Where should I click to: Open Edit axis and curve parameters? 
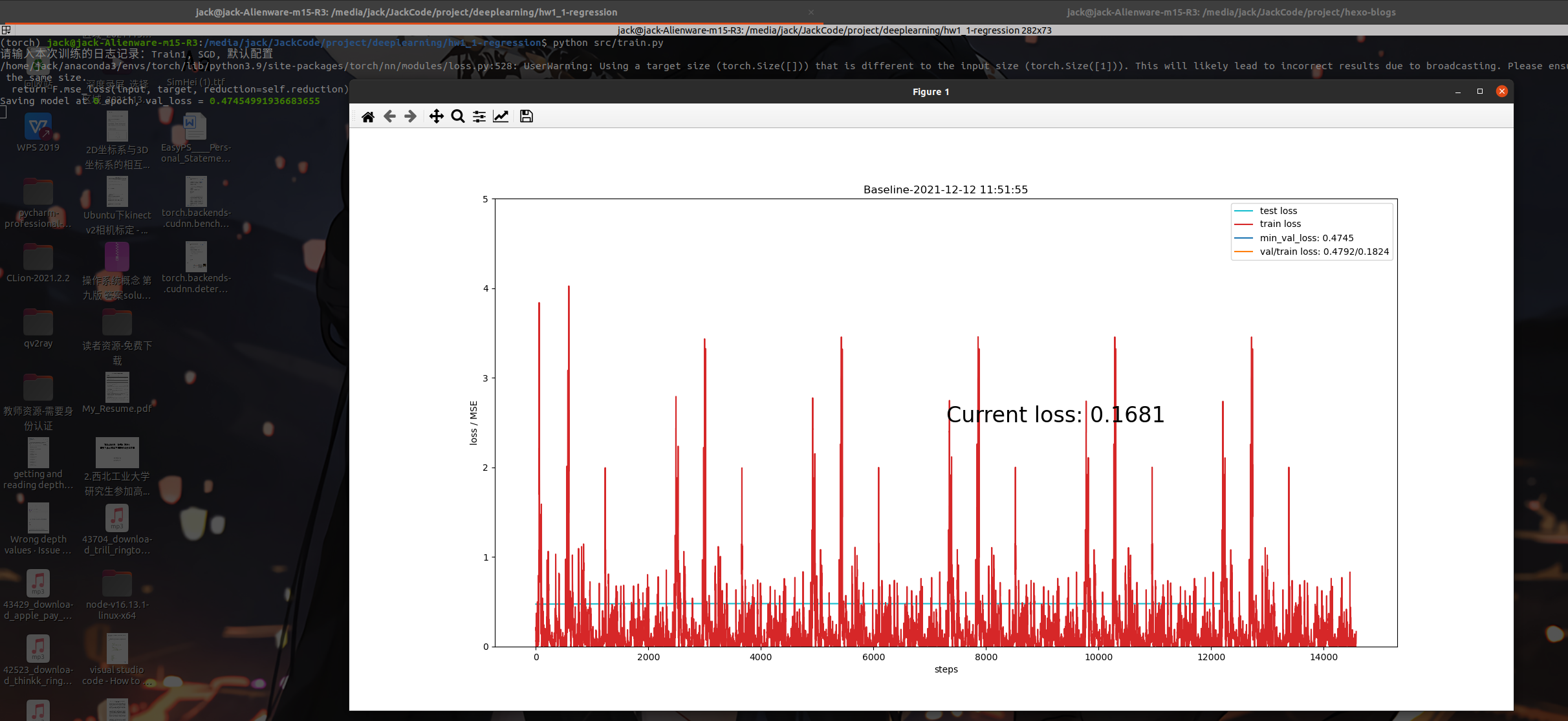pos(501,116)
